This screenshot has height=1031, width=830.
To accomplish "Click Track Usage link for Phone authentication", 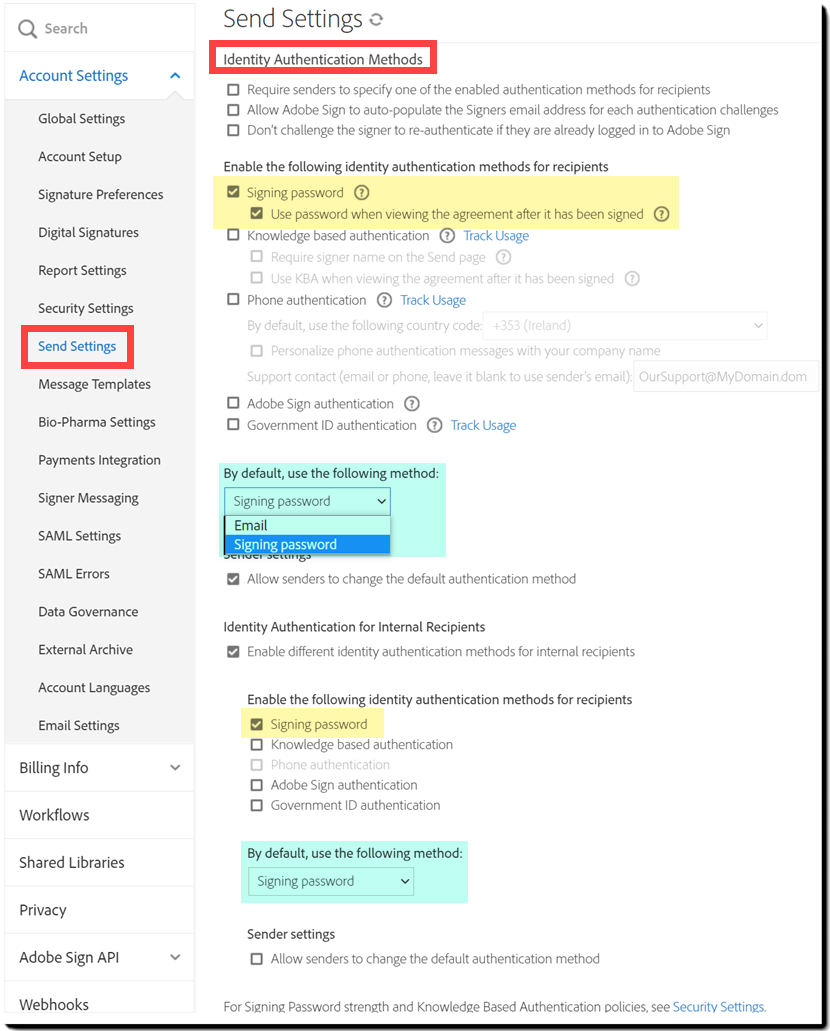I will [x=433, y=300].
